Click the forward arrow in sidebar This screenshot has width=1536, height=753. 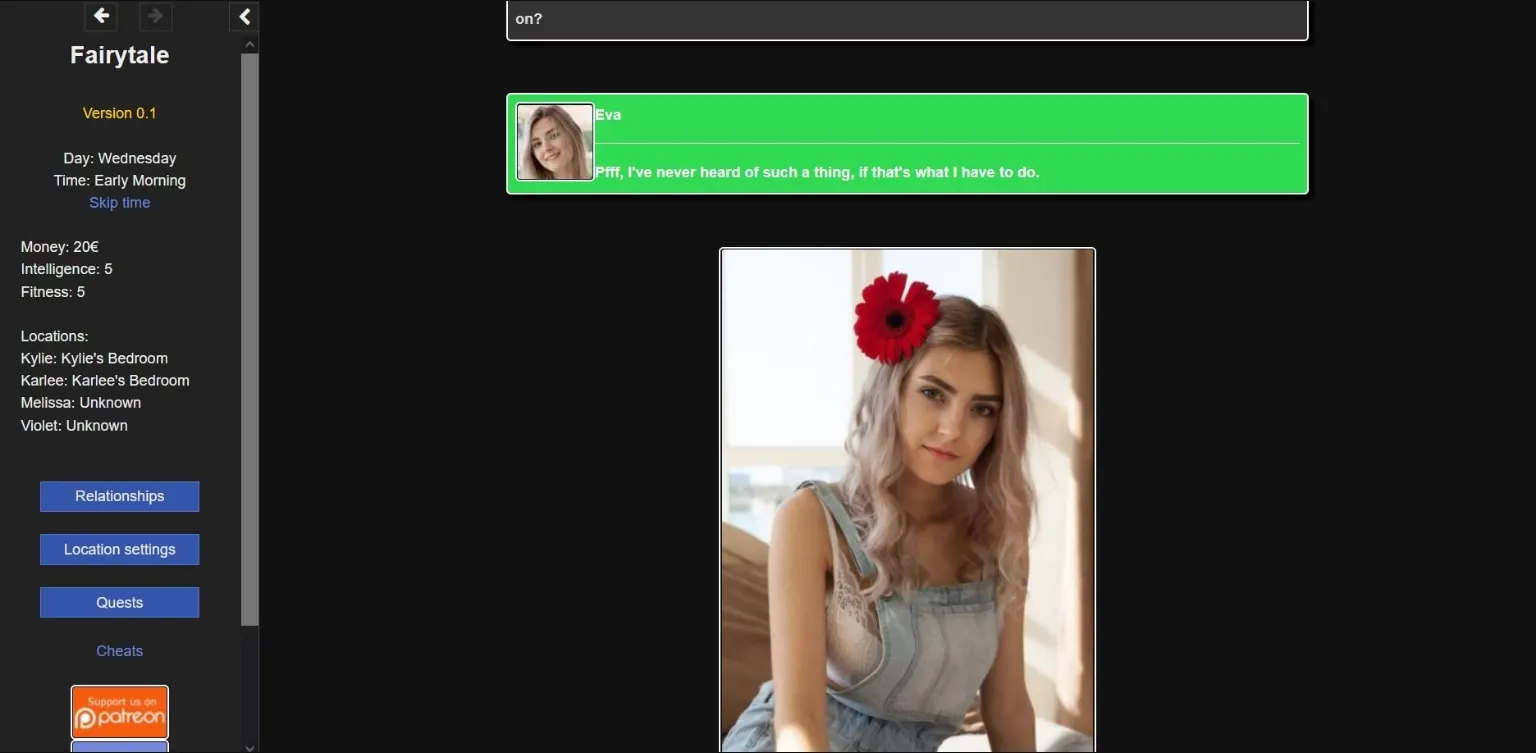point(155,16)
